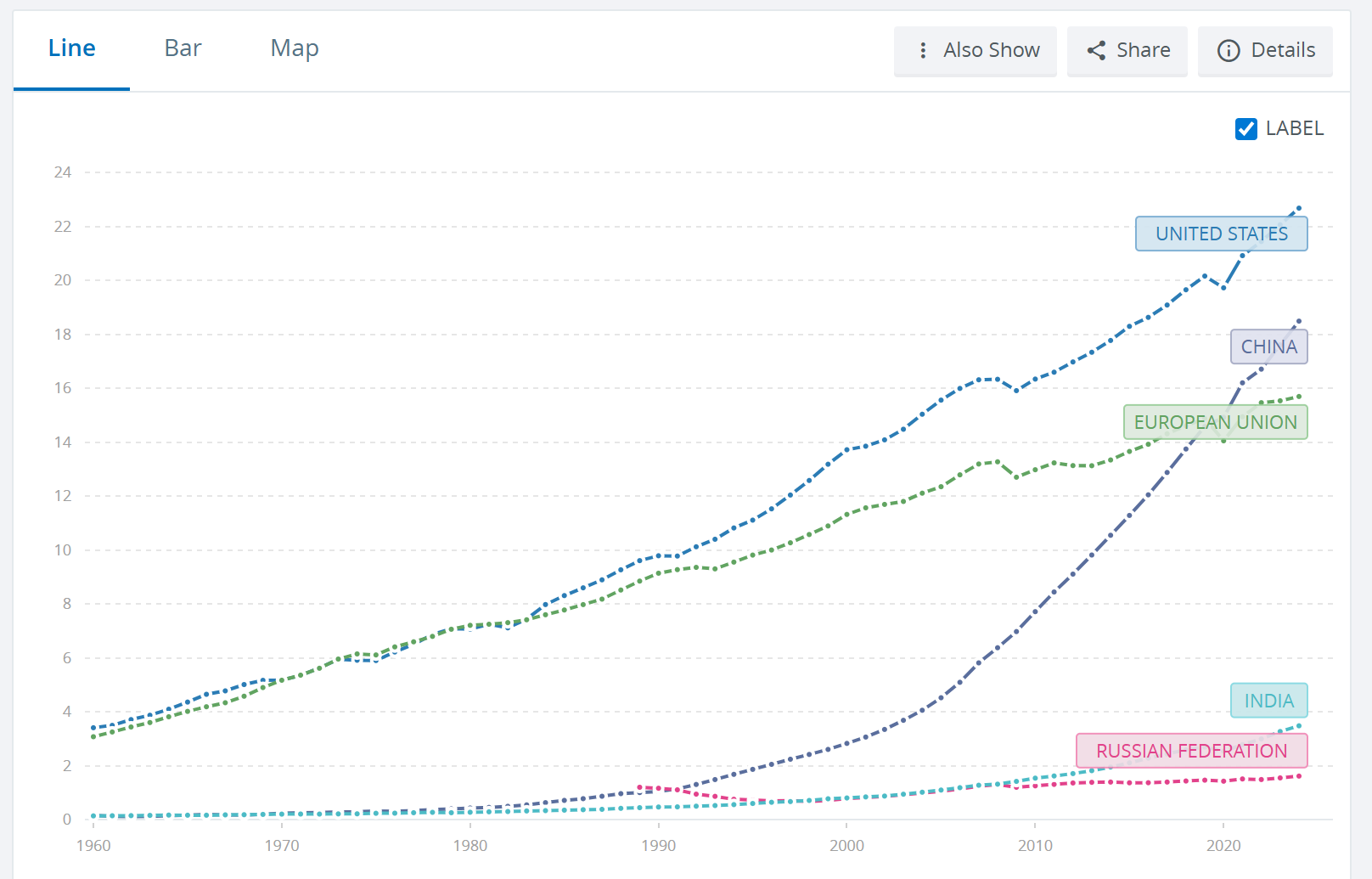Screen dimensions: 1372x879
Task: Click the 1960 starting point of x-axis
Action: [x=93, y=845]
